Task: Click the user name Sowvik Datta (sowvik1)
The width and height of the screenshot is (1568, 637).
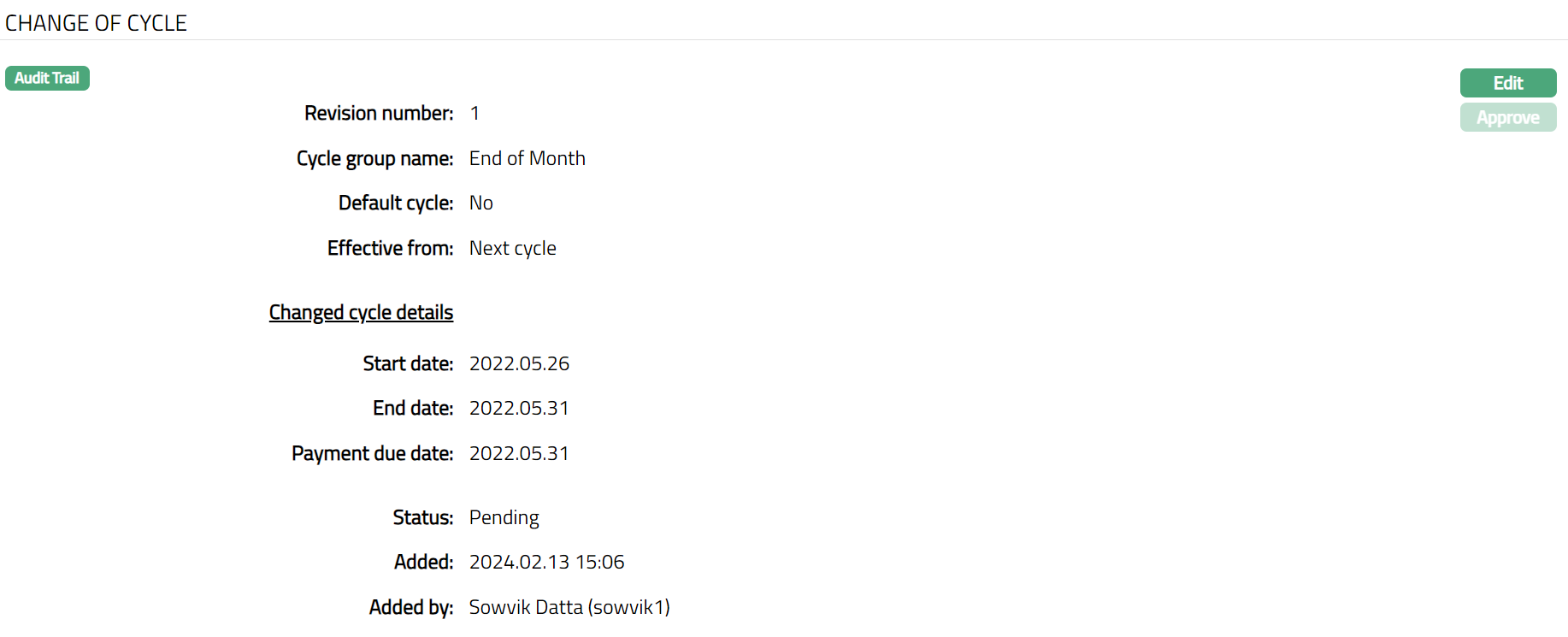Action: [x=569, y=607]
